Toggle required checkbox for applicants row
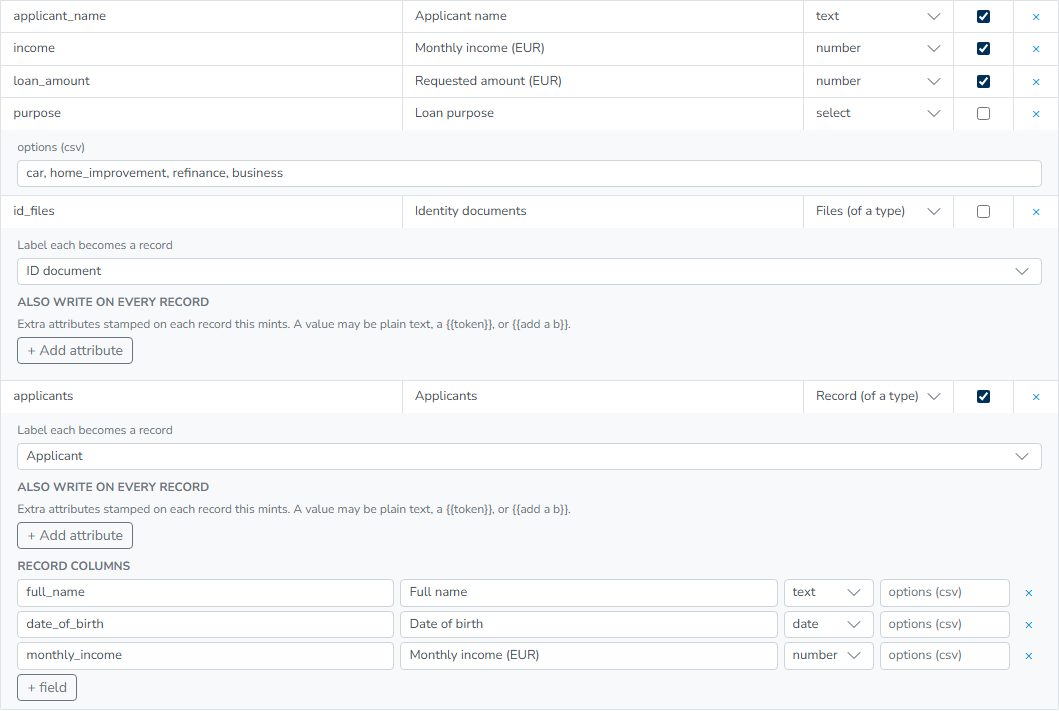This screenshot has width=1059, height=711. click(x=983, y=396)
